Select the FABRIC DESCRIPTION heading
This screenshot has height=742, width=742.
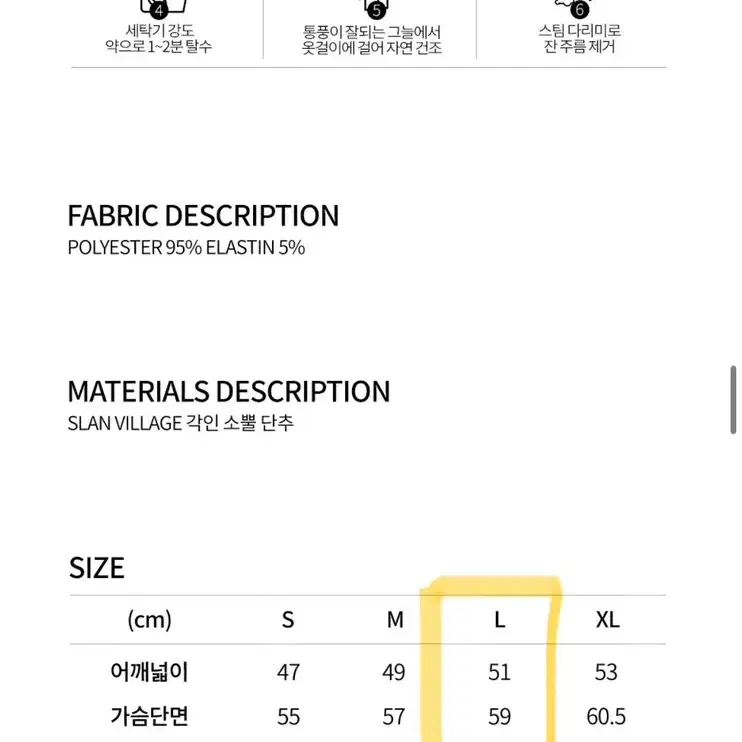tap(203, 216)
